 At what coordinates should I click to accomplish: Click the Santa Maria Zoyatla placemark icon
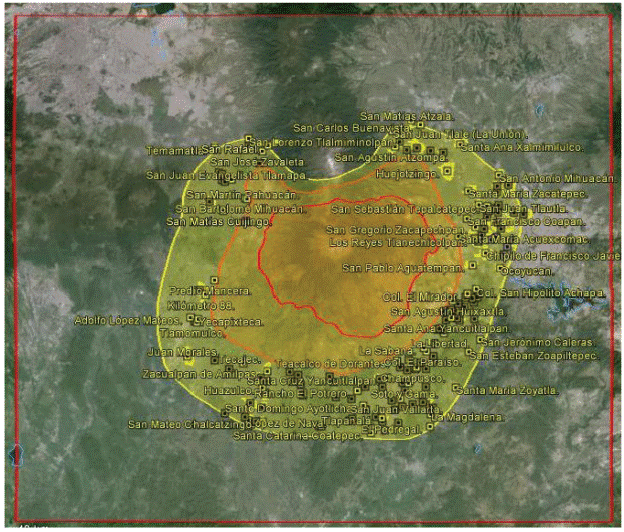[456, 388]
